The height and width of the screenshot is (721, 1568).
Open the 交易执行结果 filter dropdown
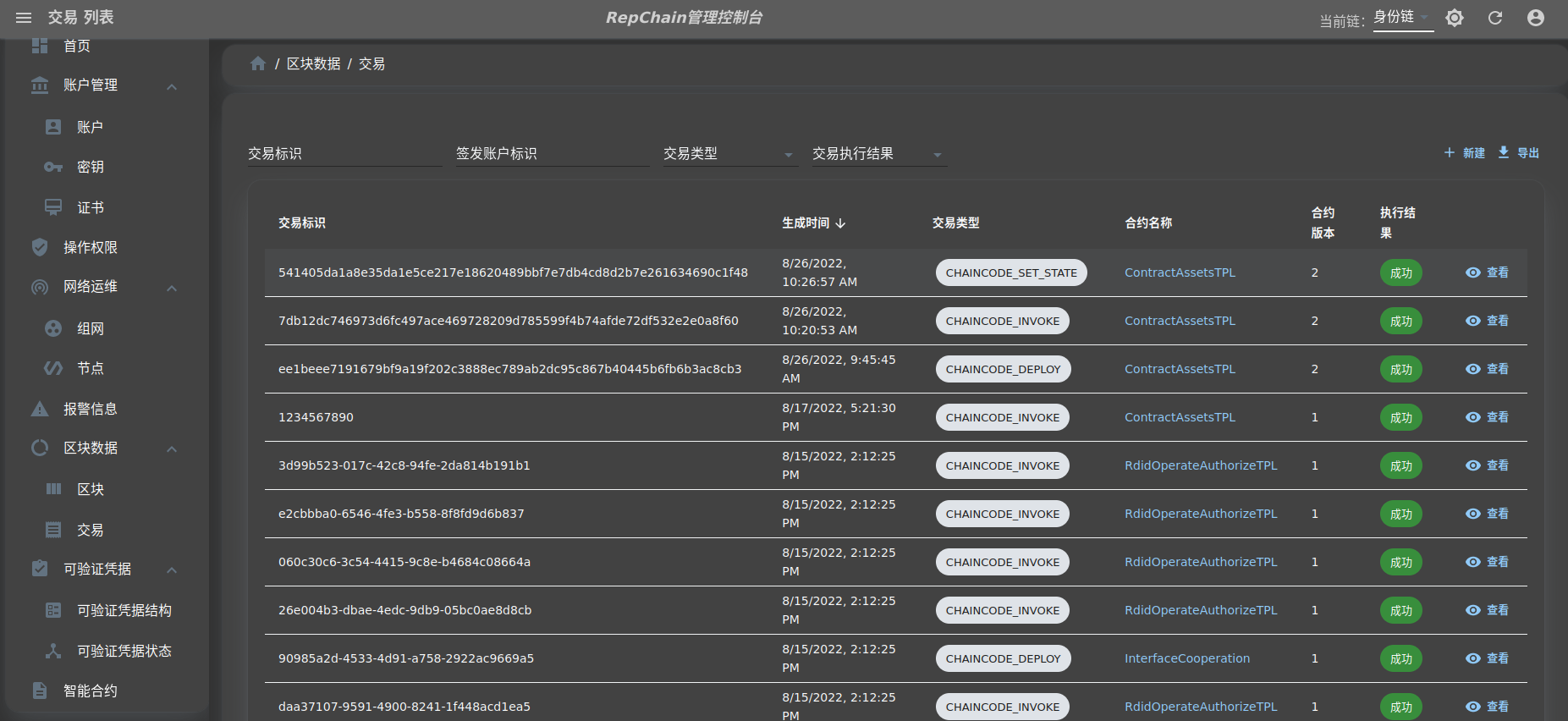coord(880,154)
